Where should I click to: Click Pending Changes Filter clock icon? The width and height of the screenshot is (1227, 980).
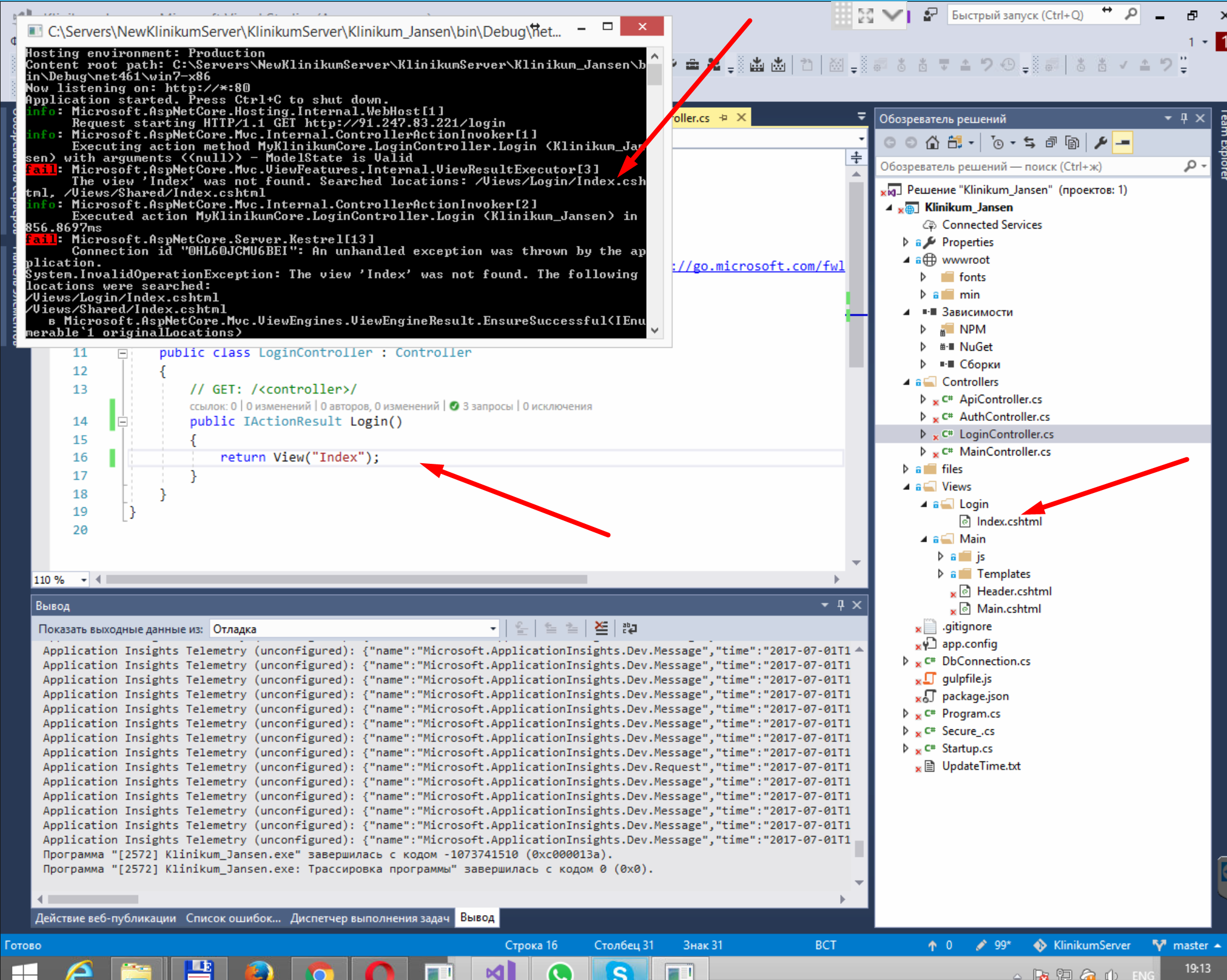point(997,143)
